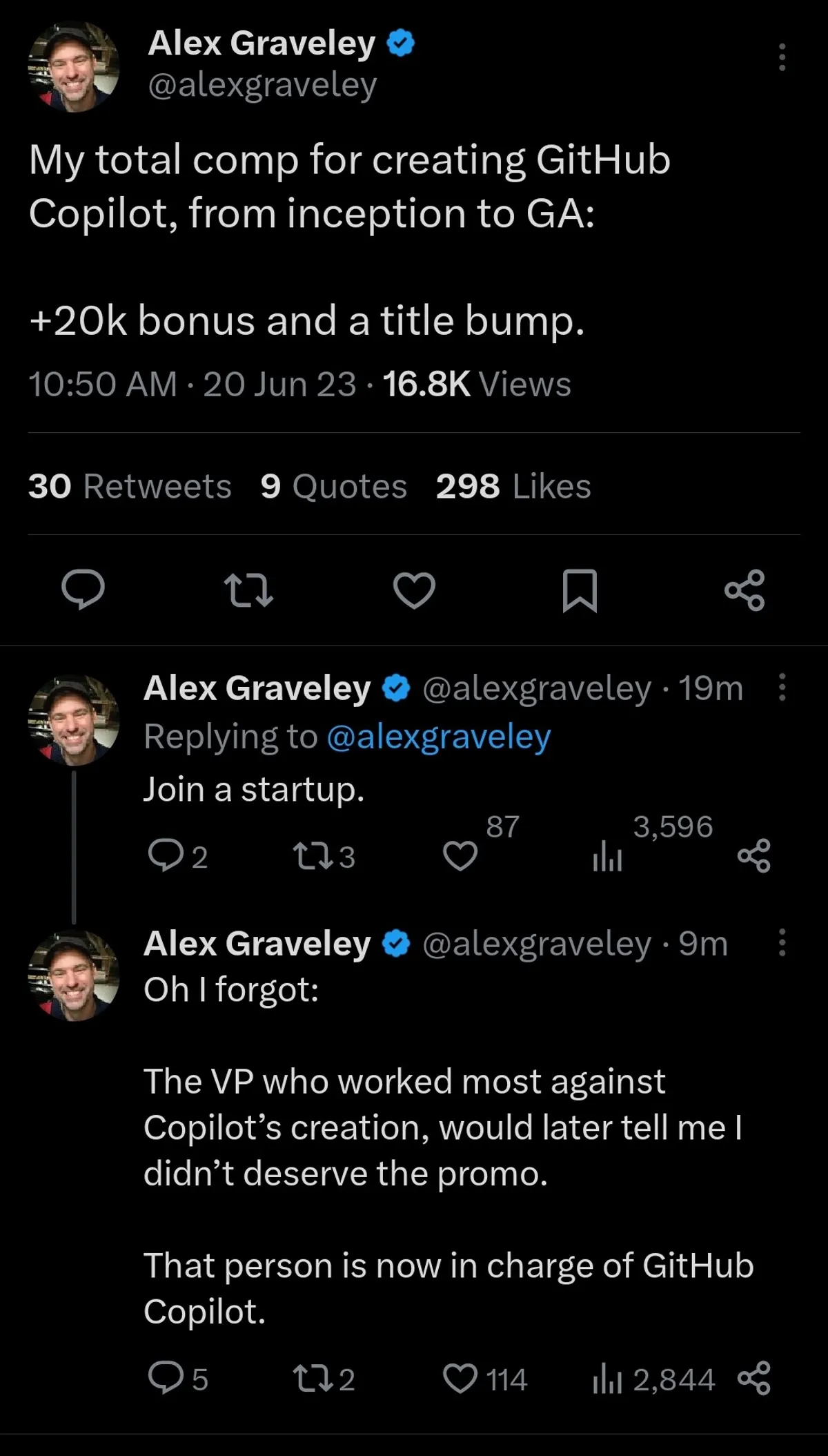
Task: Open the blue @alexgraveley mention link
Action: point(438,737)
